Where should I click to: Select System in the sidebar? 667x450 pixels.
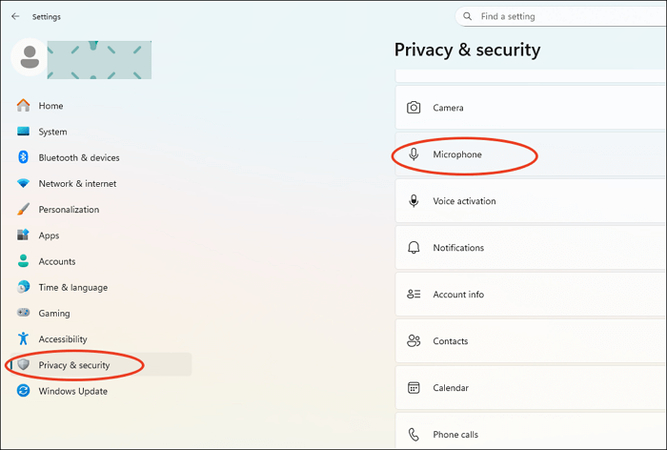[52, 132]
